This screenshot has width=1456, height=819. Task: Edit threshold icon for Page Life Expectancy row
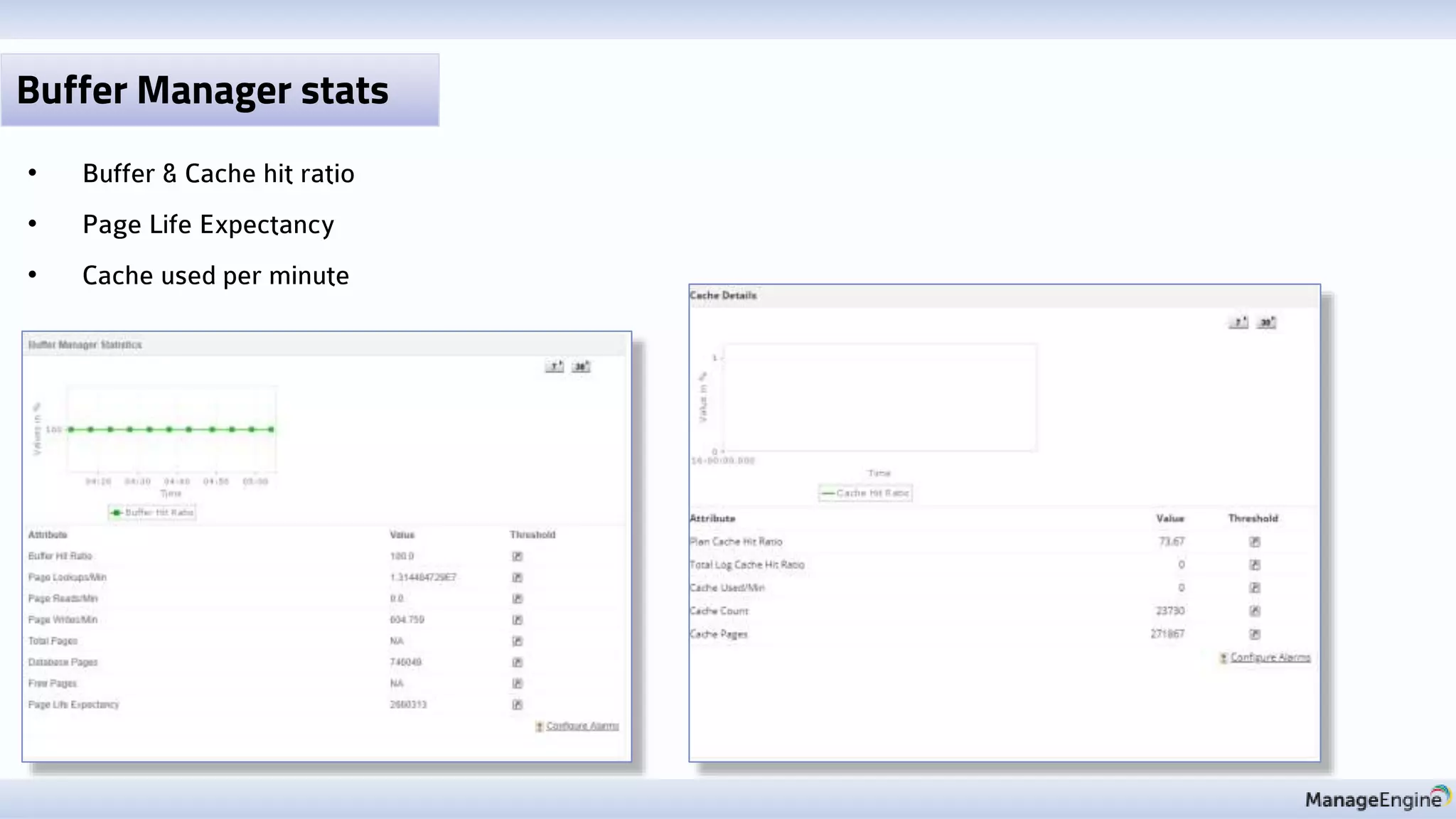[x=518, y=705]
